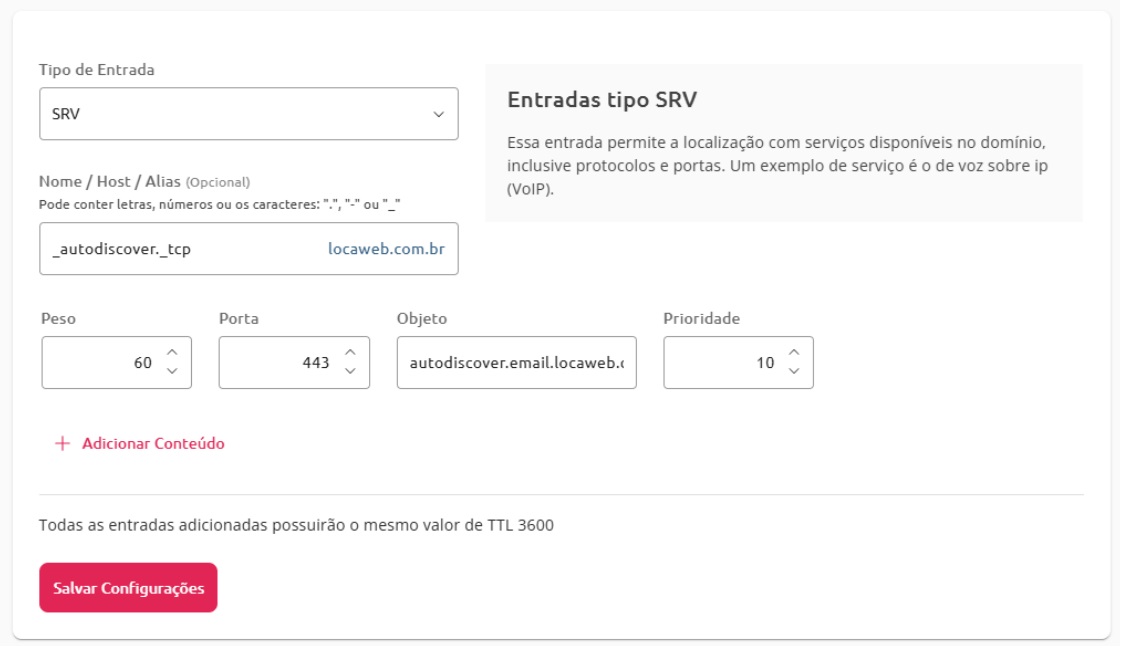This screenshot has height=653, width=1121.
Task: Increase Peso value with up arrow
Action: point(172,353)
